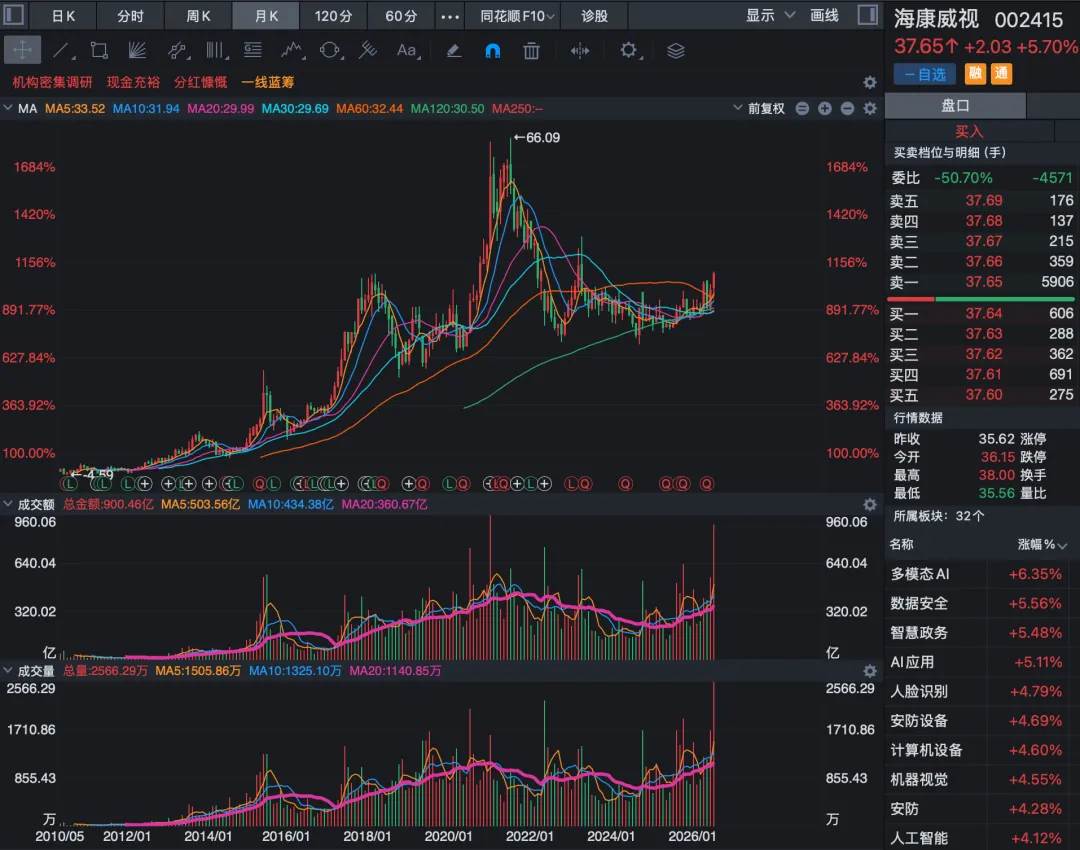This screenshot has width=1080, height=850.
Task: Toggle the left sidebar panel icon
Action: (x=14, y=14)
